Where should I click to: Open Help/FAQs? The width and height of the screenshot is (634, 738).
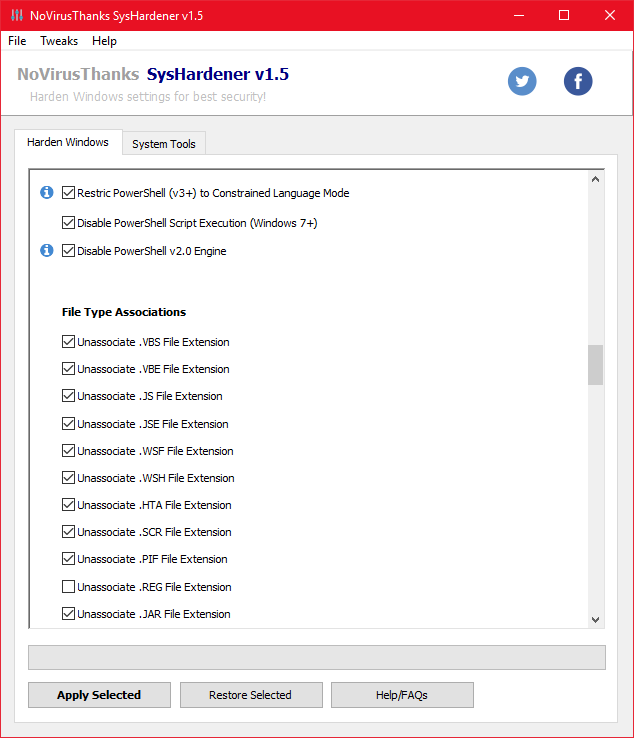pos(402,695)
